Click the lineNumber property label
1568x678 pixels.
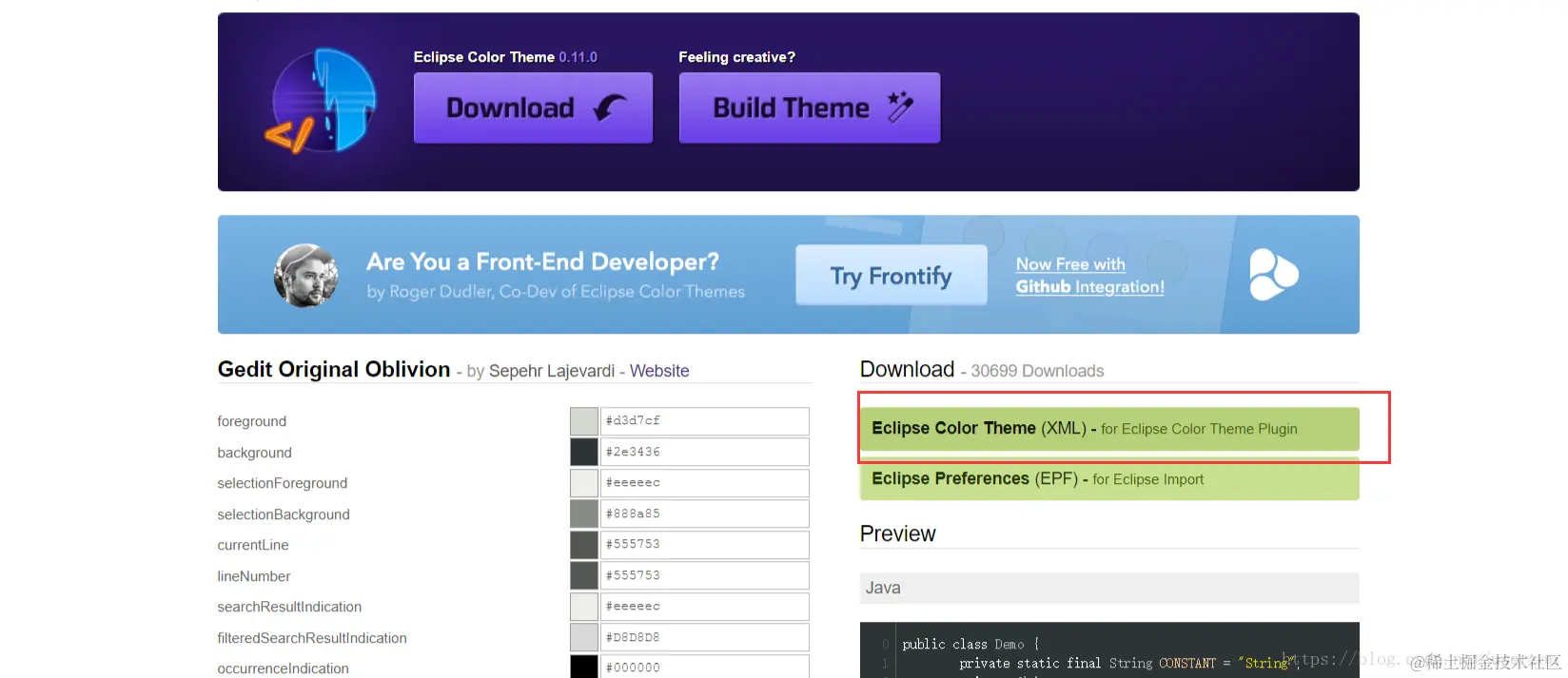click(x=254, y=576)
